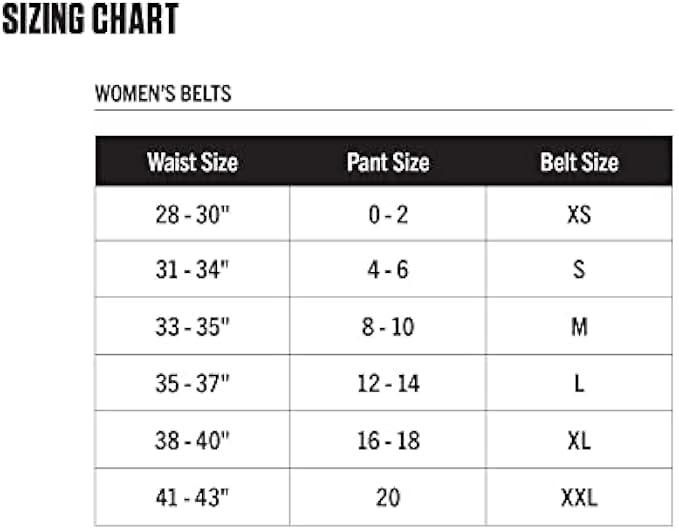Click the 0 - 2 pant size cell
Viewport: 679px width, 531px height.
tap(388, 214)
